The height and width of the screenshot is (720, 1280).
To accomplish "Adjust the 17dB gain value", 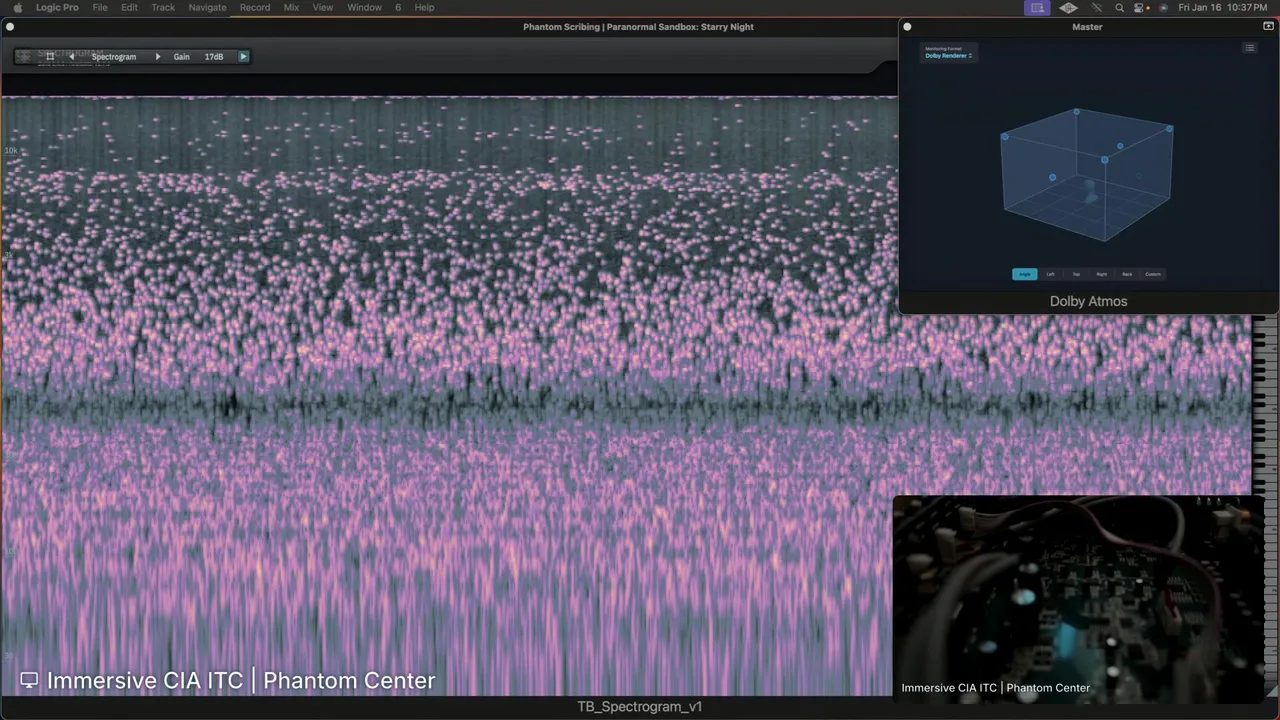I will point(214,57).
